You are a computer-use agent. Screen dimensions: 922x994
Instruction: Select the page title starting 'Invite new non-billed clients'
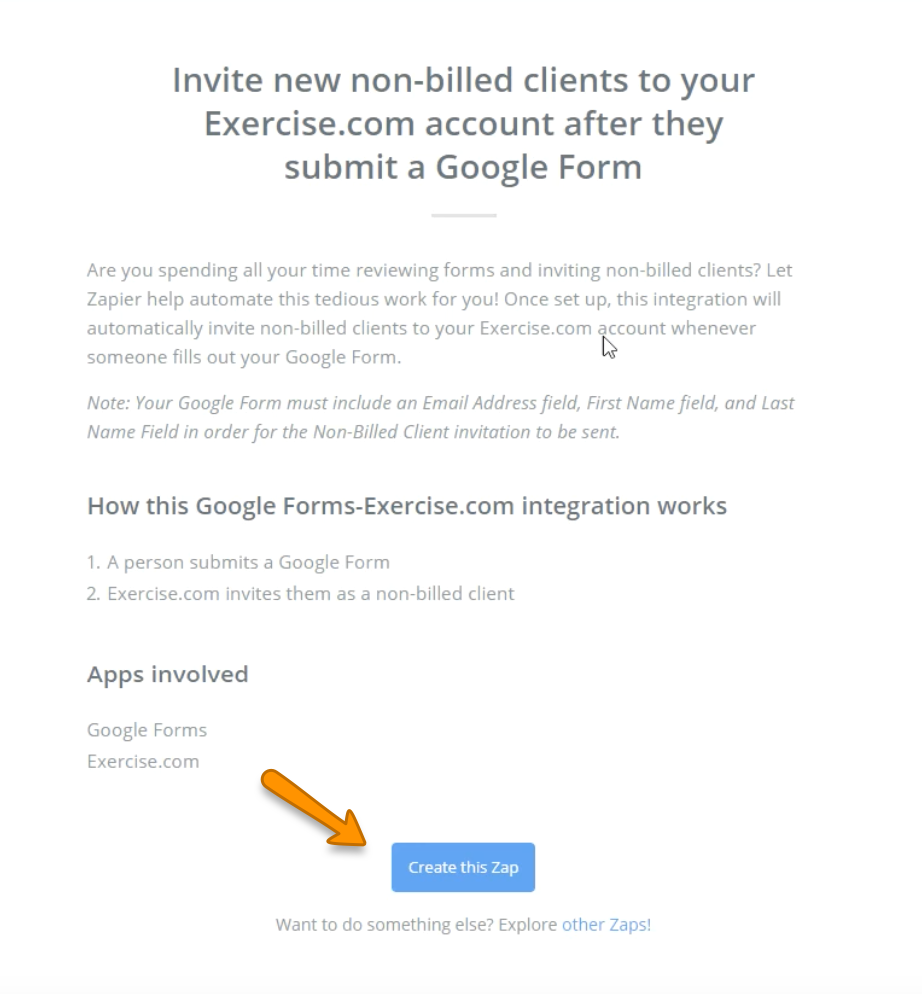pos(464,123)
